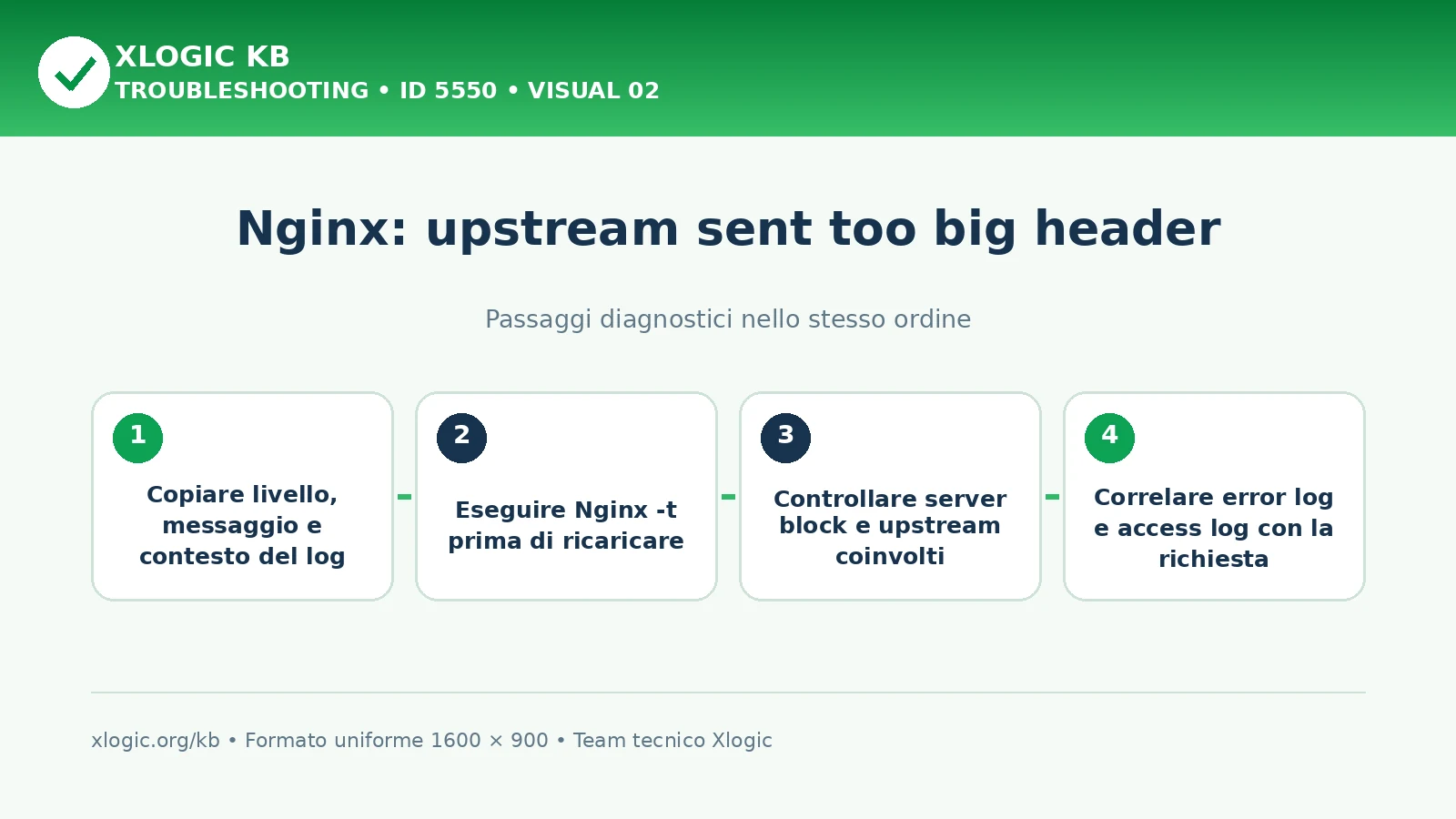Image resolution: width=1456 pixels, height=819 pixels.
Task: Open the card Controllare server block e upstream coinvolti
Action: click(890, 496)
